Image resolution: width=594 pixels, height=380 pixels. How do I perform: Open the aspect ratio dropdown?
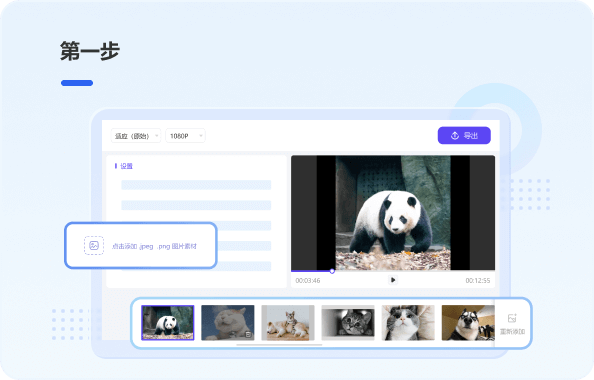[x=136, y=136]
